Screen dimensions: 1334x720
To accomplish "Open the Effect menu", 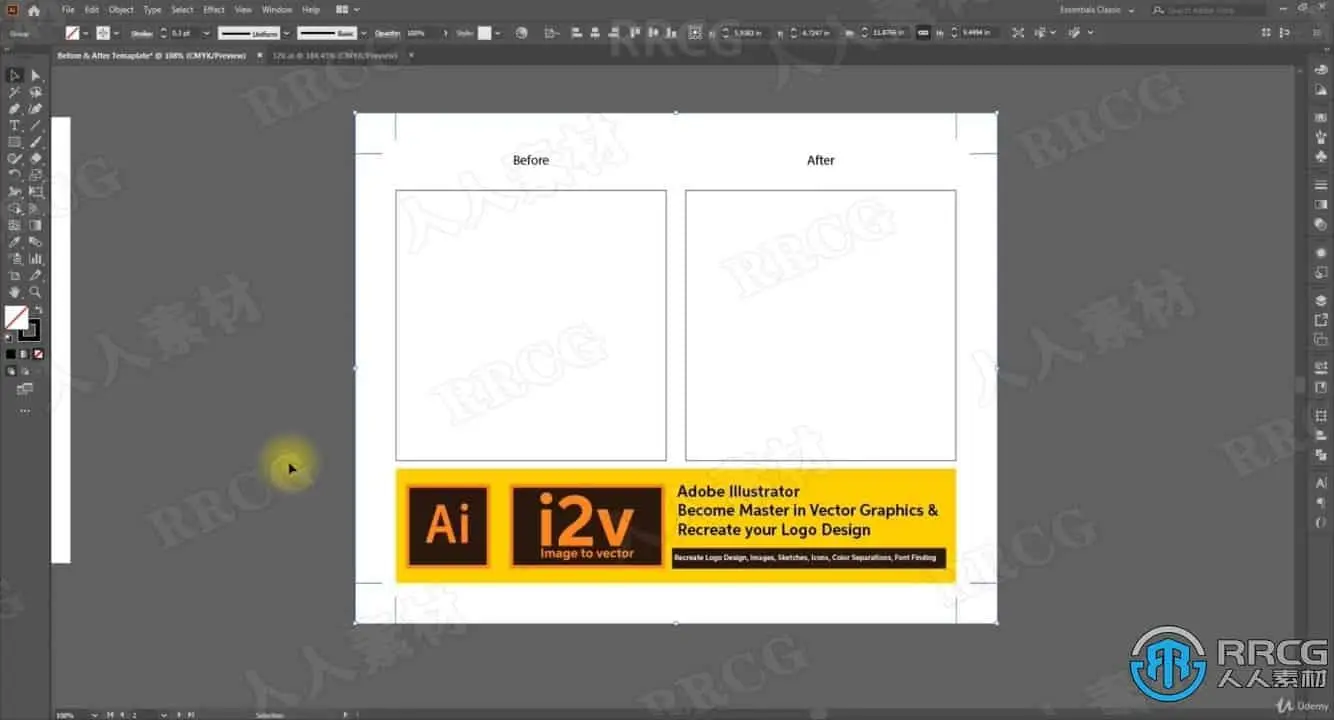I will [214, 10].
